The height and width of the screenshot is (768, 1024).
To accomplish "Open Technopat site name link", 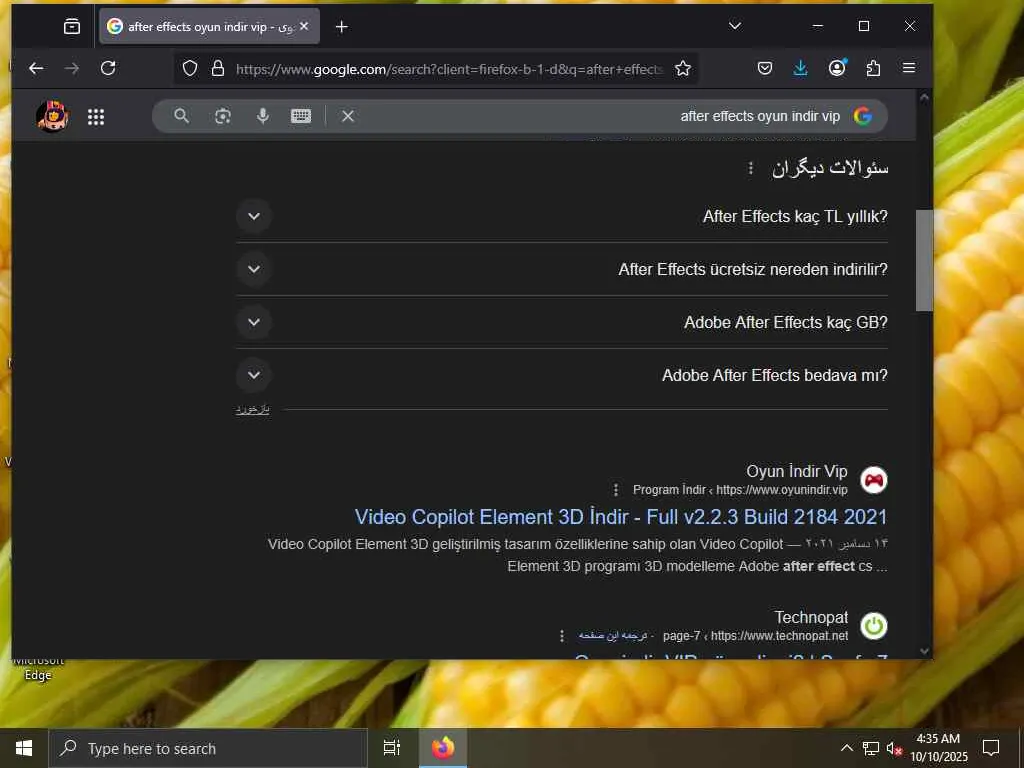I will [811, 617].
